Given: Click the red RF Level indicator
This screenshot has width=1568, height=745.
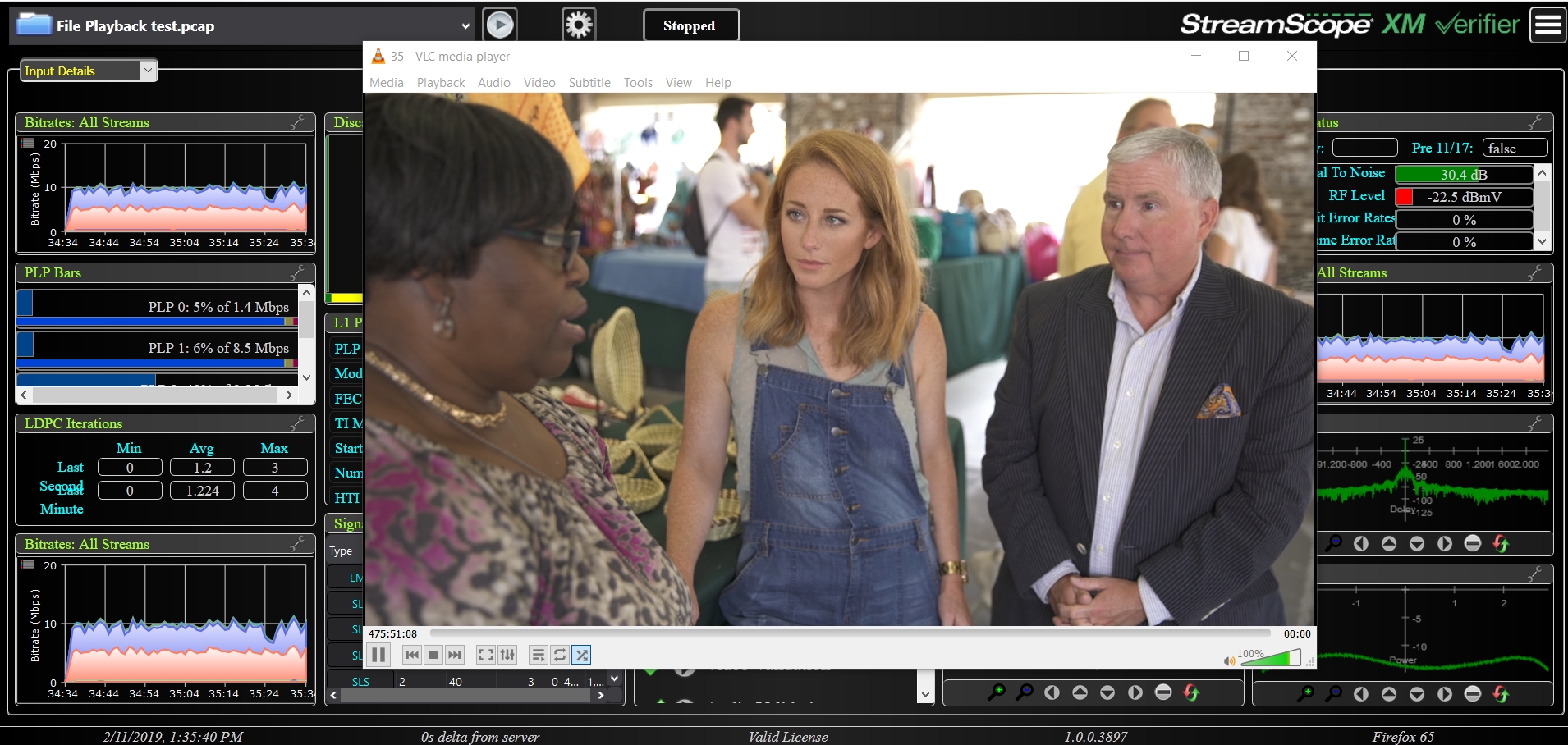Looking at the screenshot, I should point(1405,197).
